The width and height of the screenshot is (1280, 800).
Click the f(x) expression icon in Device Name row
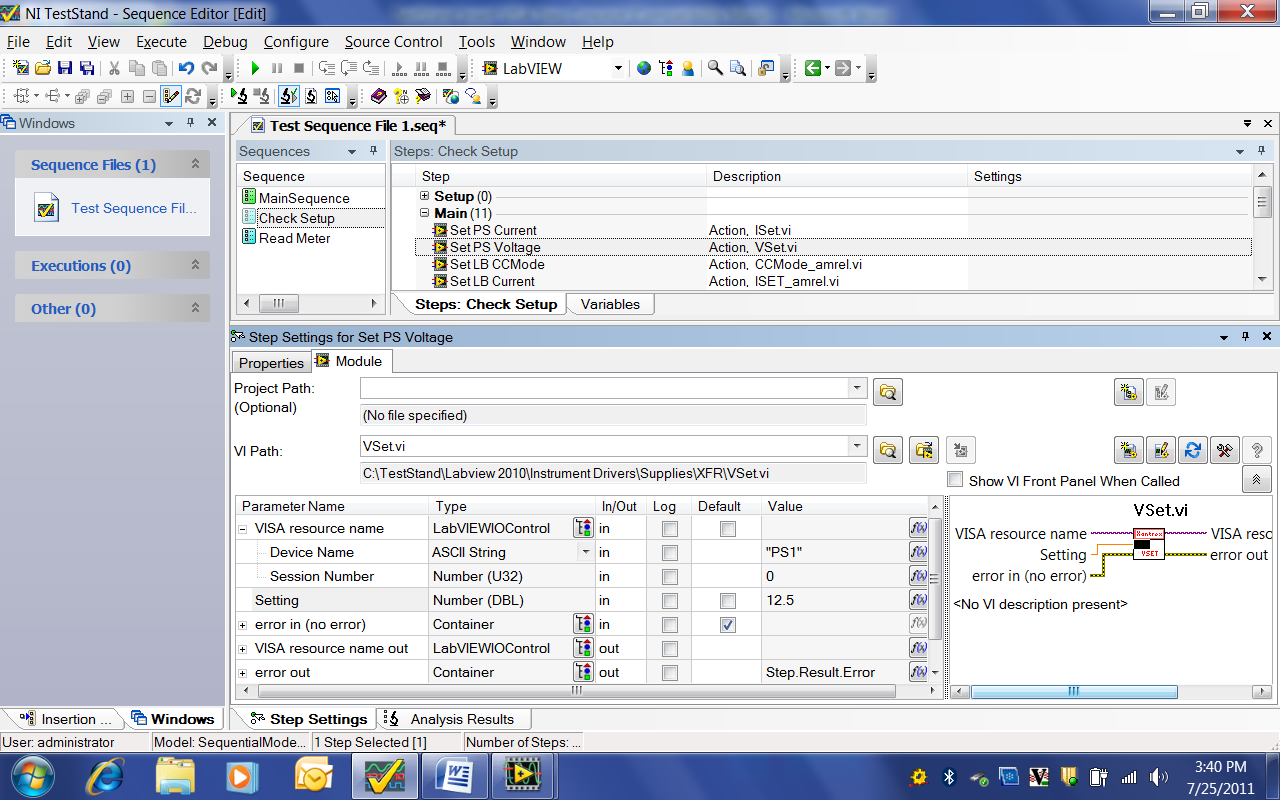(918, 552)
